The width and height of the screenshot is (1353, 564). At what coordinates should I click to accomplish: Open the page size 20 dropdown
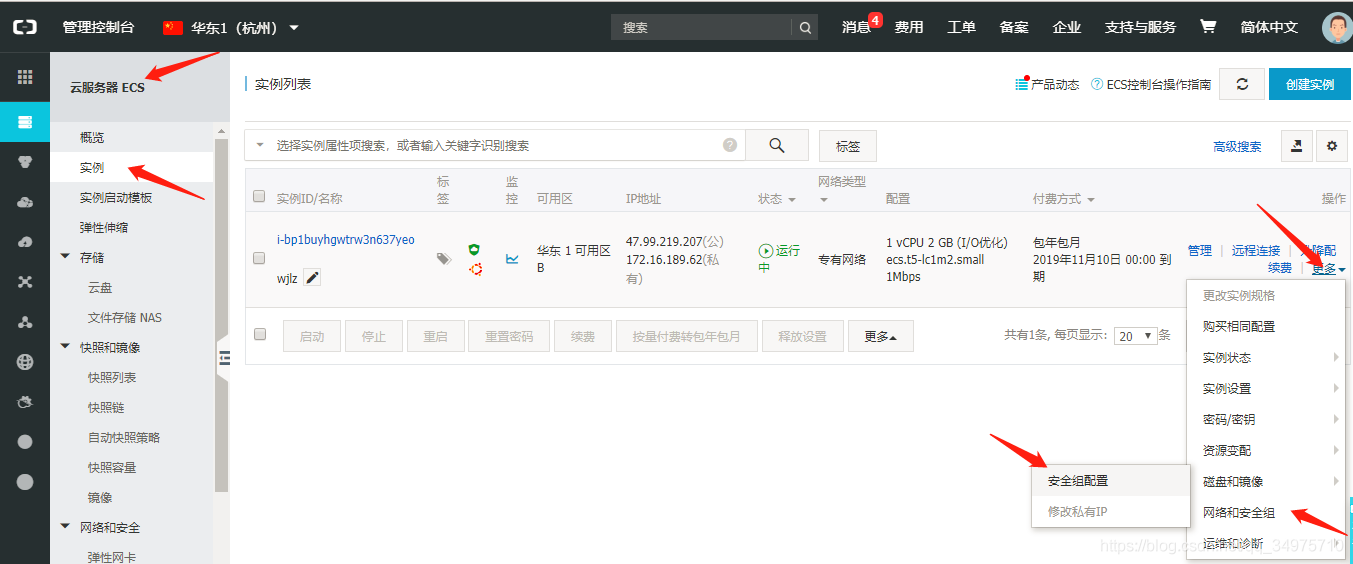coord(1135,336)
